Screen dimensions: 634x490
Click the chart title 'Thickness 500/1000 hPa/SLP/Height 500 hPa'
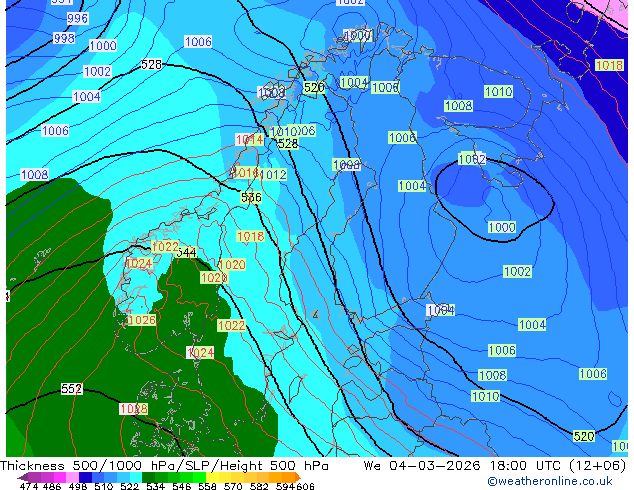(164, 466)
